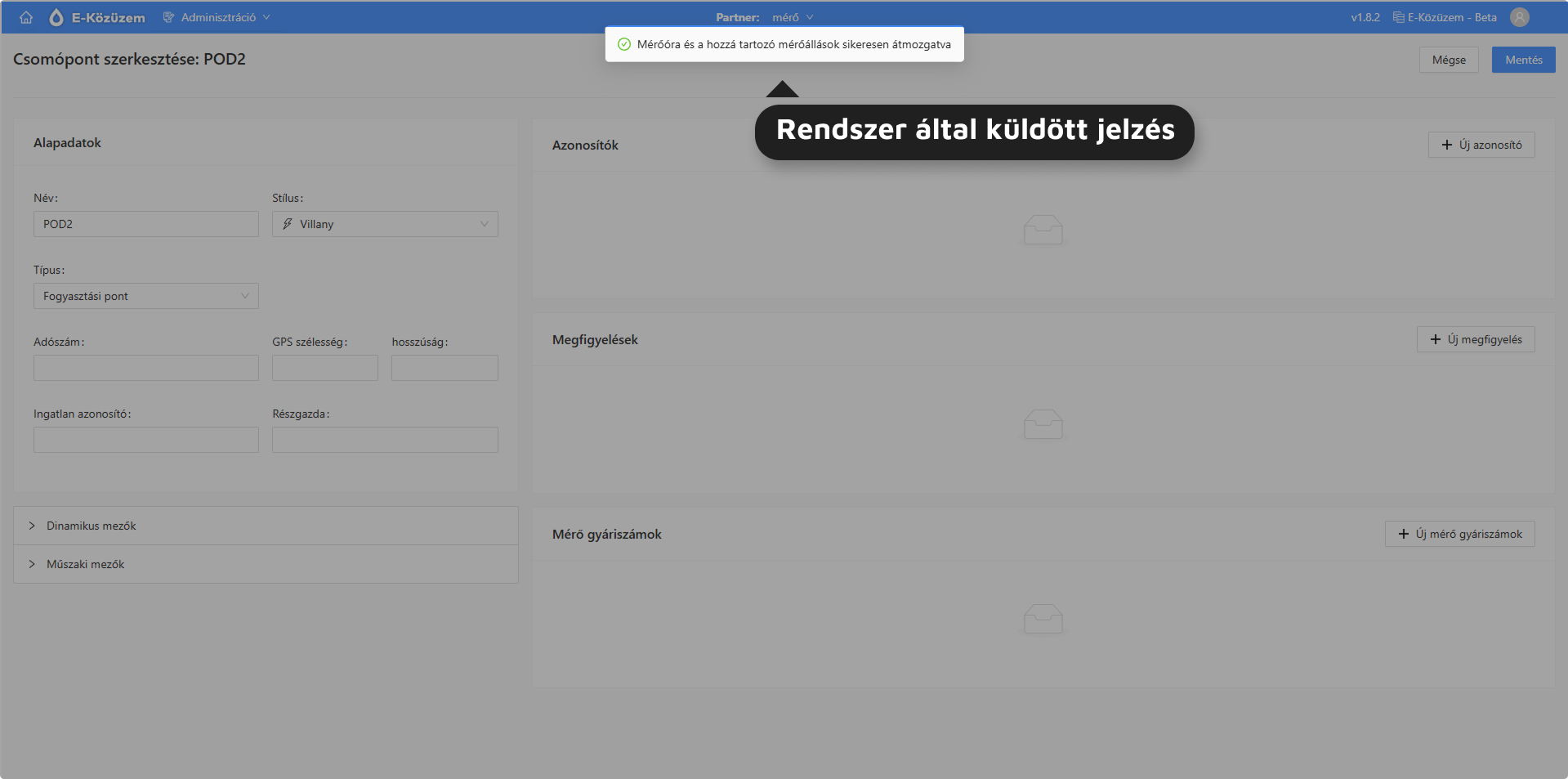Expand the Műszaki mezők section

click(85, 564)
